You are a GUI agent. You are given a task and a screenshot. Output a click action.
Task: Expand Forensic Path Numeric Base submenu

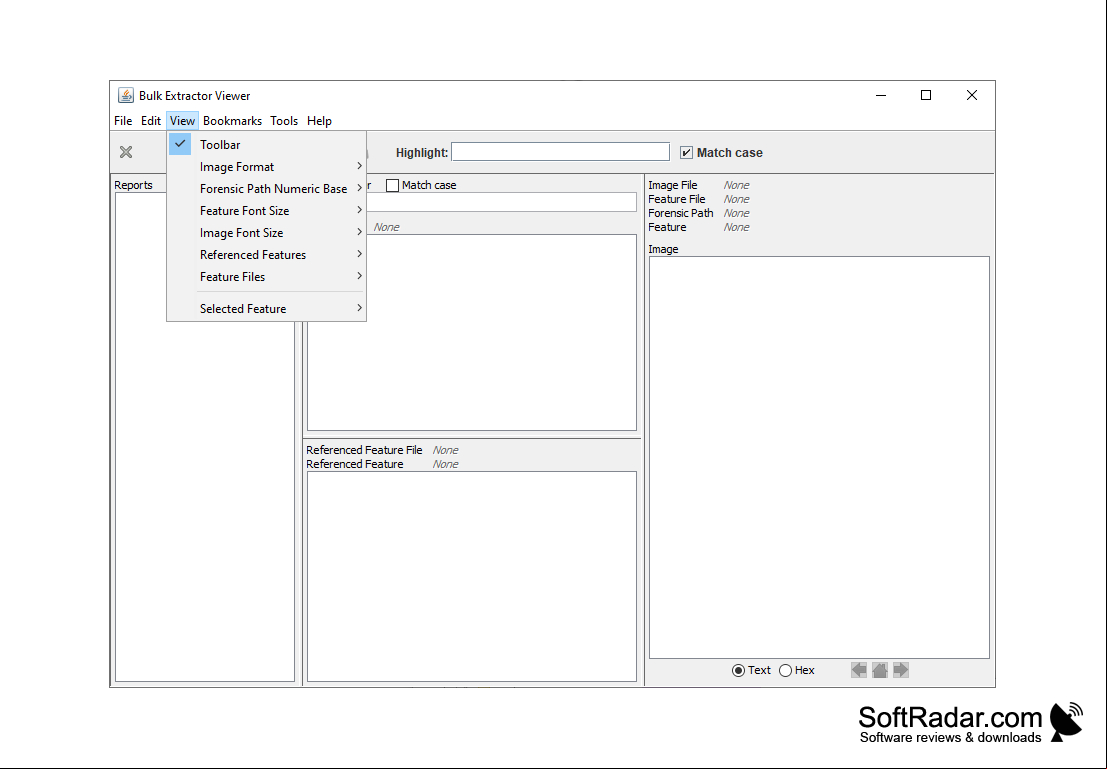coord(266,189)
